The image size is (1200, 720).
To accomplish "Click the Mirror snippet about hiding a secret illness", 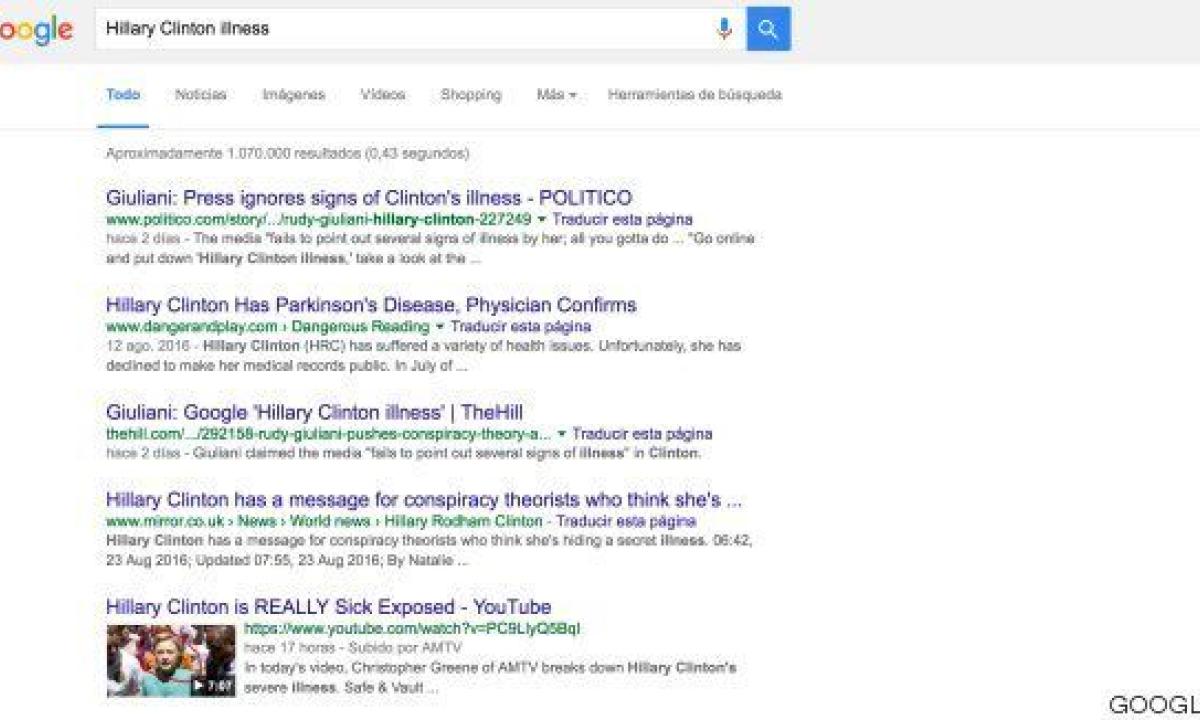I will coord(429,550).
